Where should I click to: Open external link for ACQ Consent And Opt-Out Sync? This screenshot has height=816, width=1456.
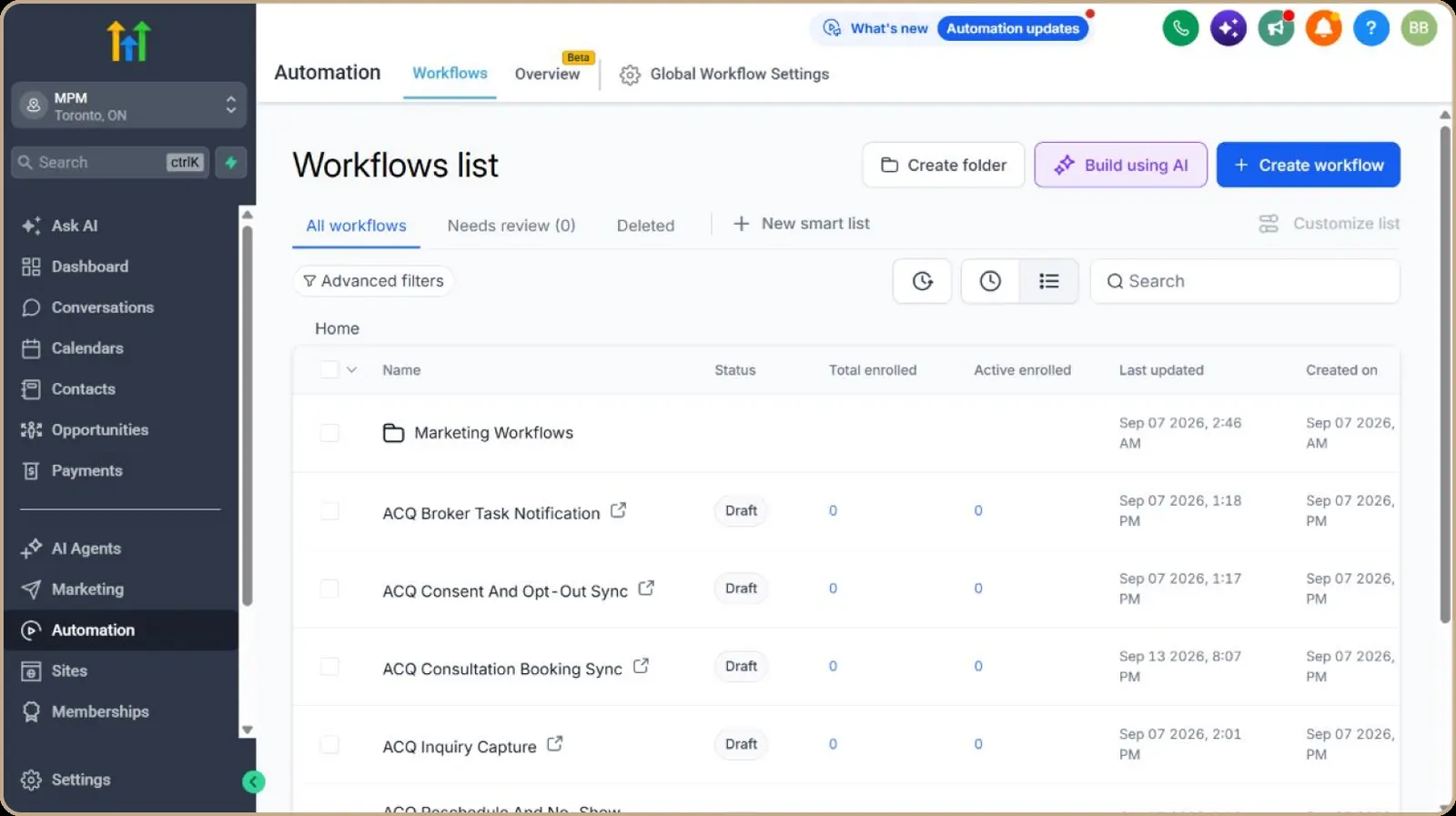[x=646, y=589]
